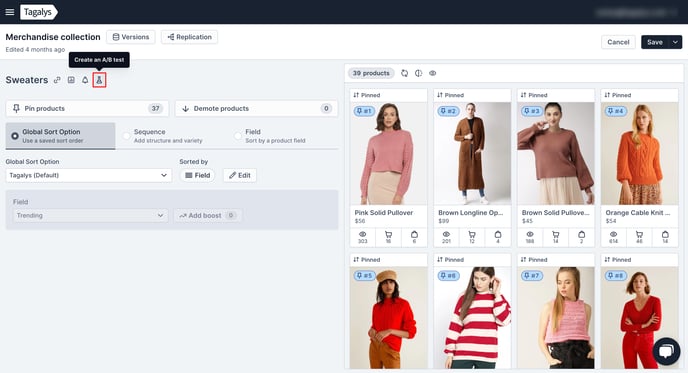Image resolution: width=688 pixels, height=373 pixels.
Task: Click the #2 pin badge
Action: (x=448, y=111)
